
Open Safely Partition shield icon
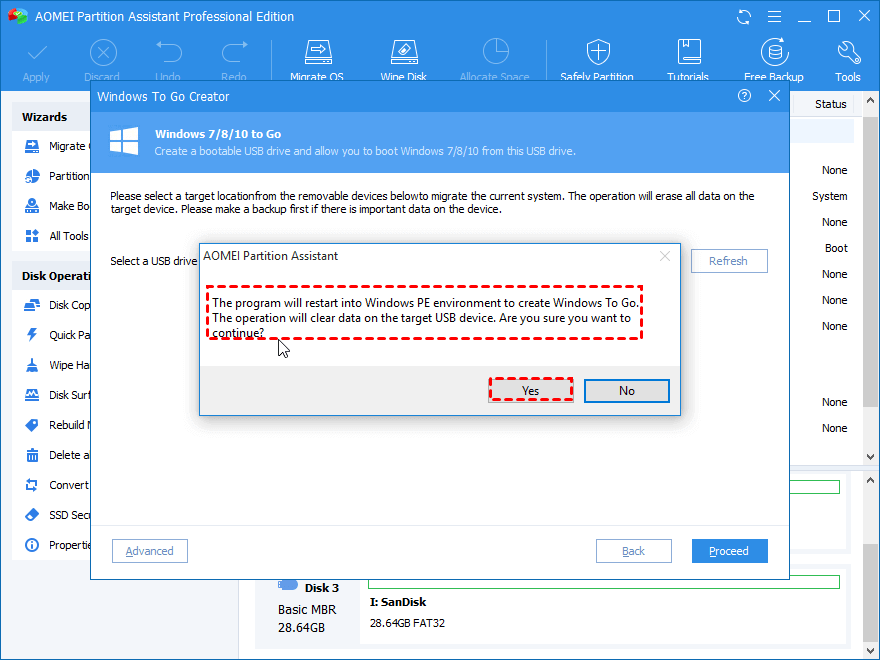point(598,52)
